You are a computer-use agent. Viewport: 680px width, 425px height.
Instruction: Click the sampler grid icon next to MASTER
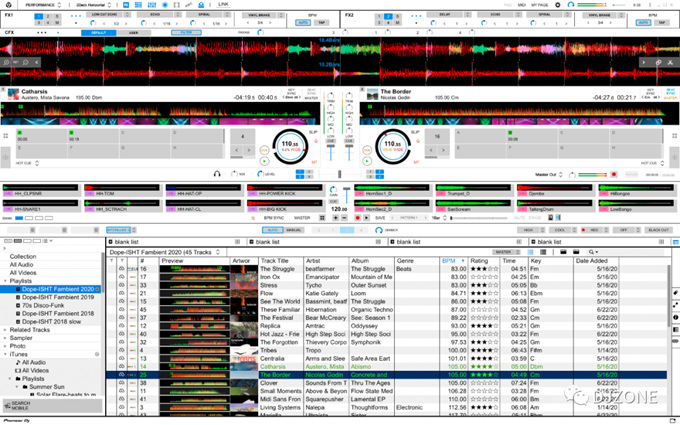click(322, 218)
